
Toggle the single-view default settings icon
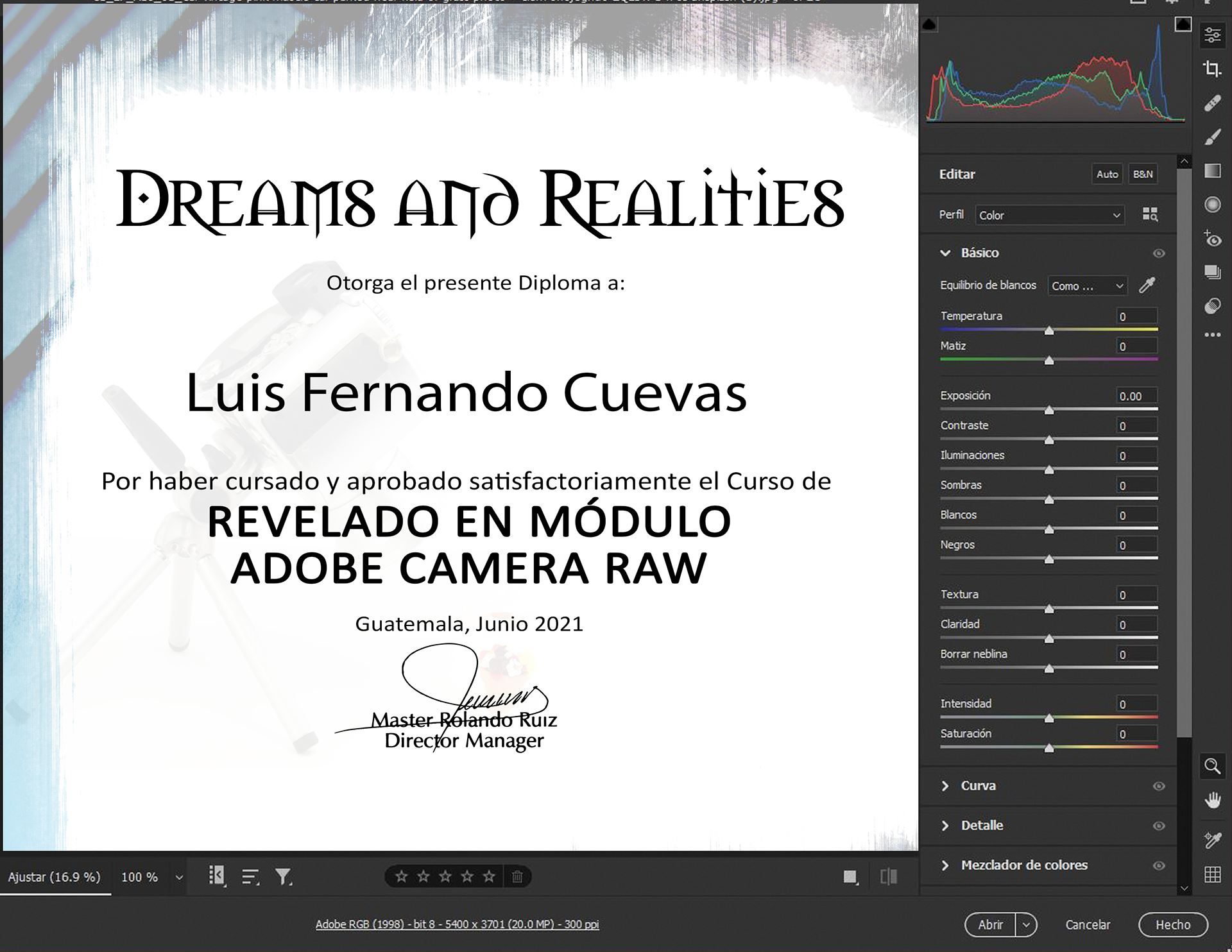pyautogui.click(x=851, y=877)
